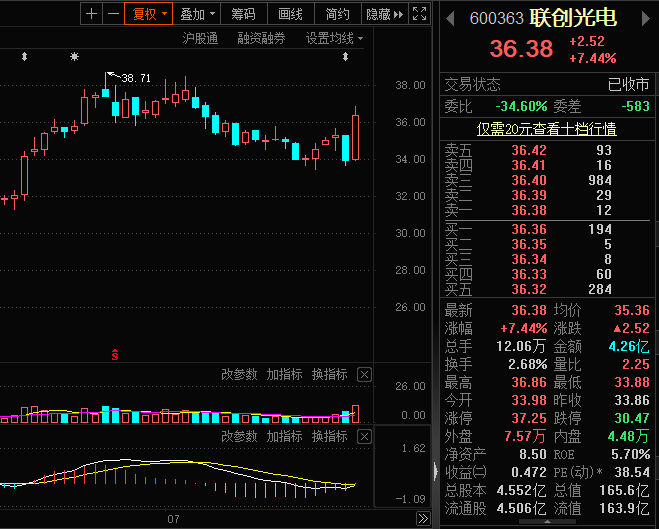Click the 均价 value 35.36

[632, 310]
